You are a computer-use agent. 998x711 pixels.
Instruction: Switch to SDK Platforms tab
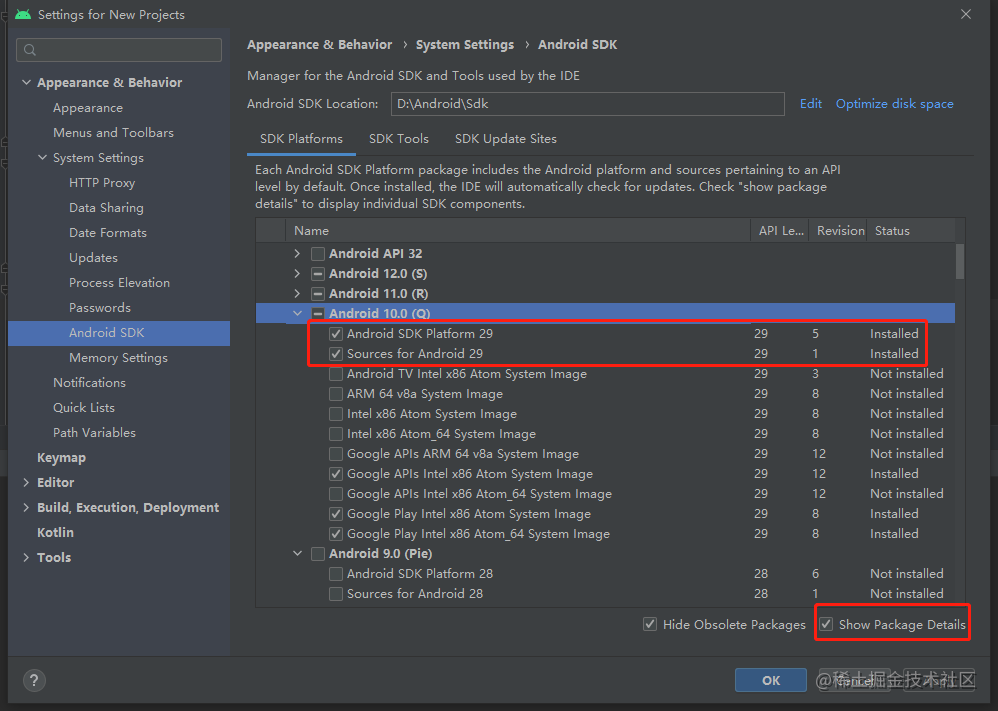point(301,139)
